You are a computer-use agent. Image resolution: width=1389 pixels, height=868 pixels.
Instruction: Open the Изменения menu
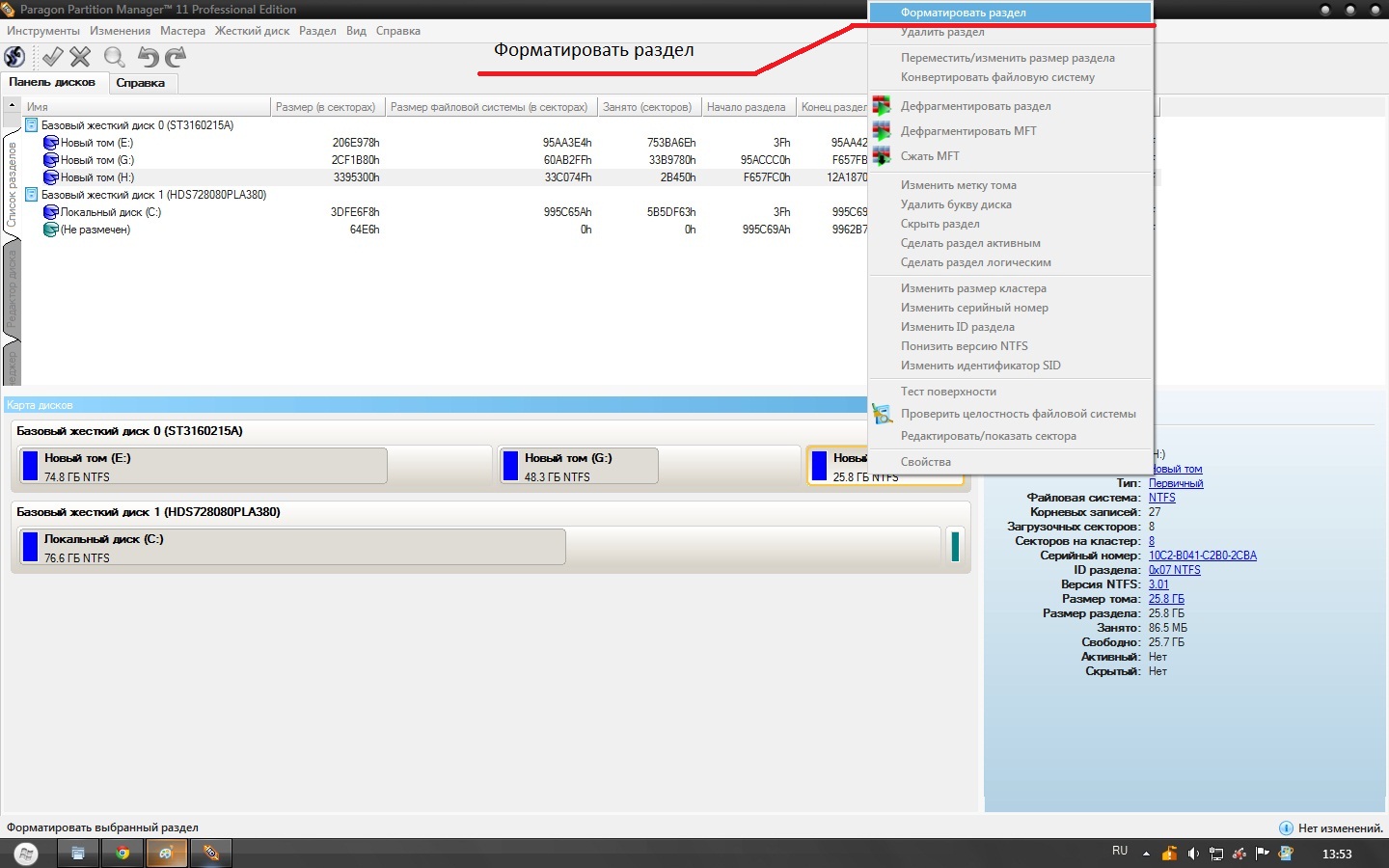click(121, 31)
